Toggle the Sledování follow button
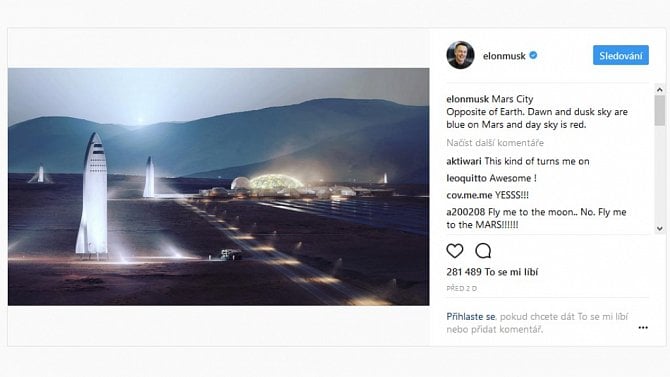Screen dimensions: 670x377 pos(620,55)
